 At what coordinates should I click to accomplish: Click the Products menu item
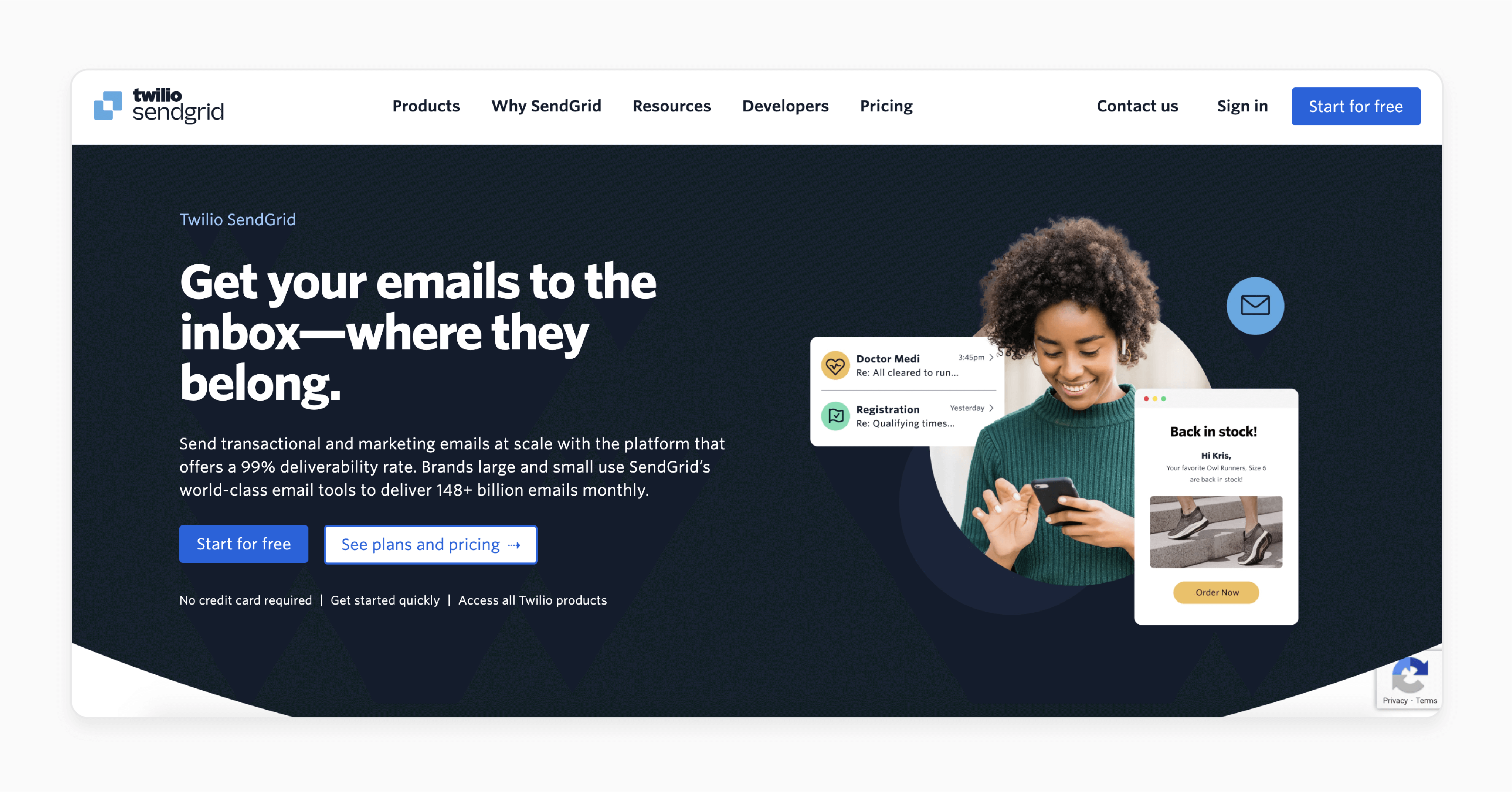[x=425, y=105]
